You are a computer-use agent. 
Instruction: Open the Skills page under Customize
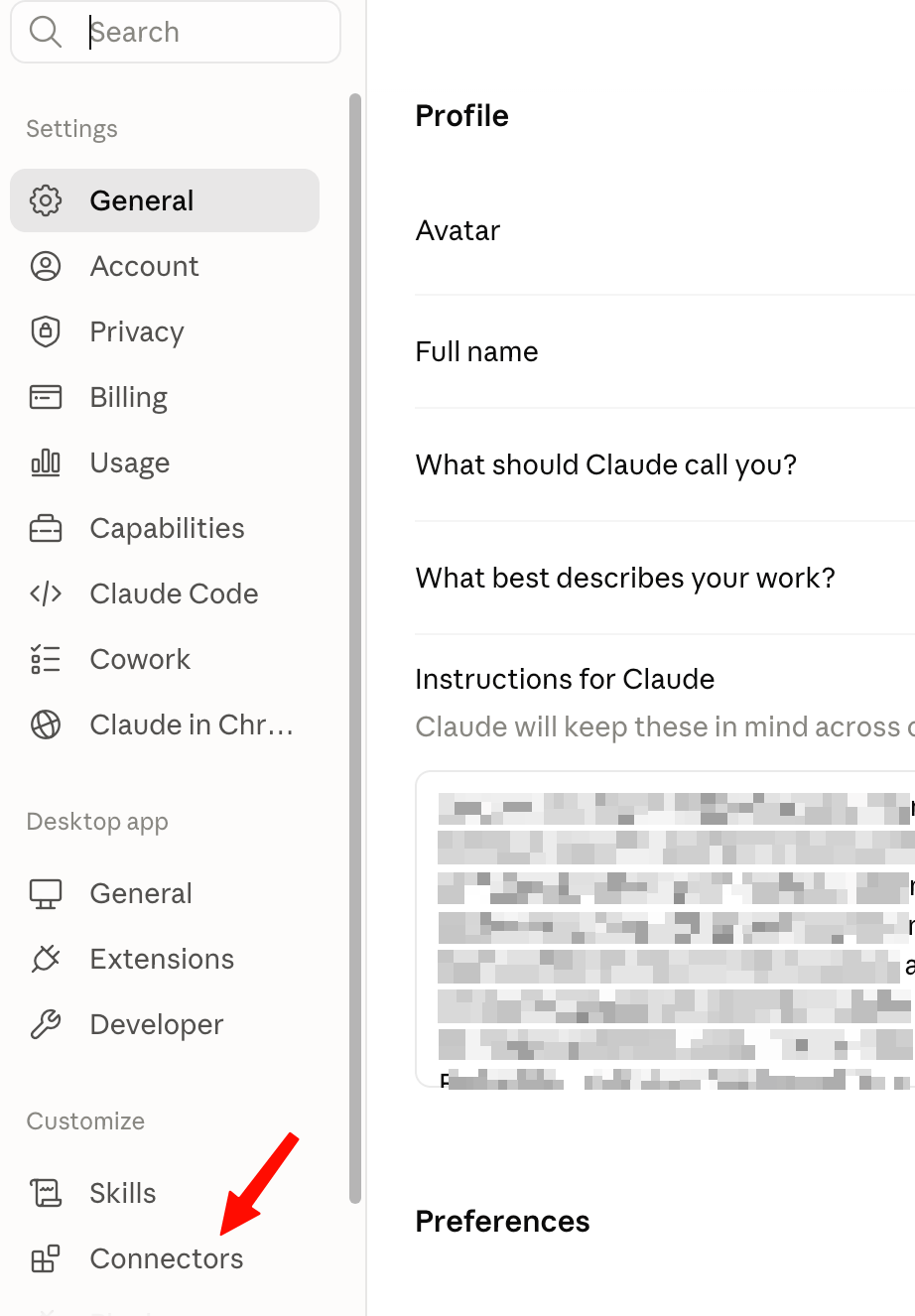(165, 1193)
